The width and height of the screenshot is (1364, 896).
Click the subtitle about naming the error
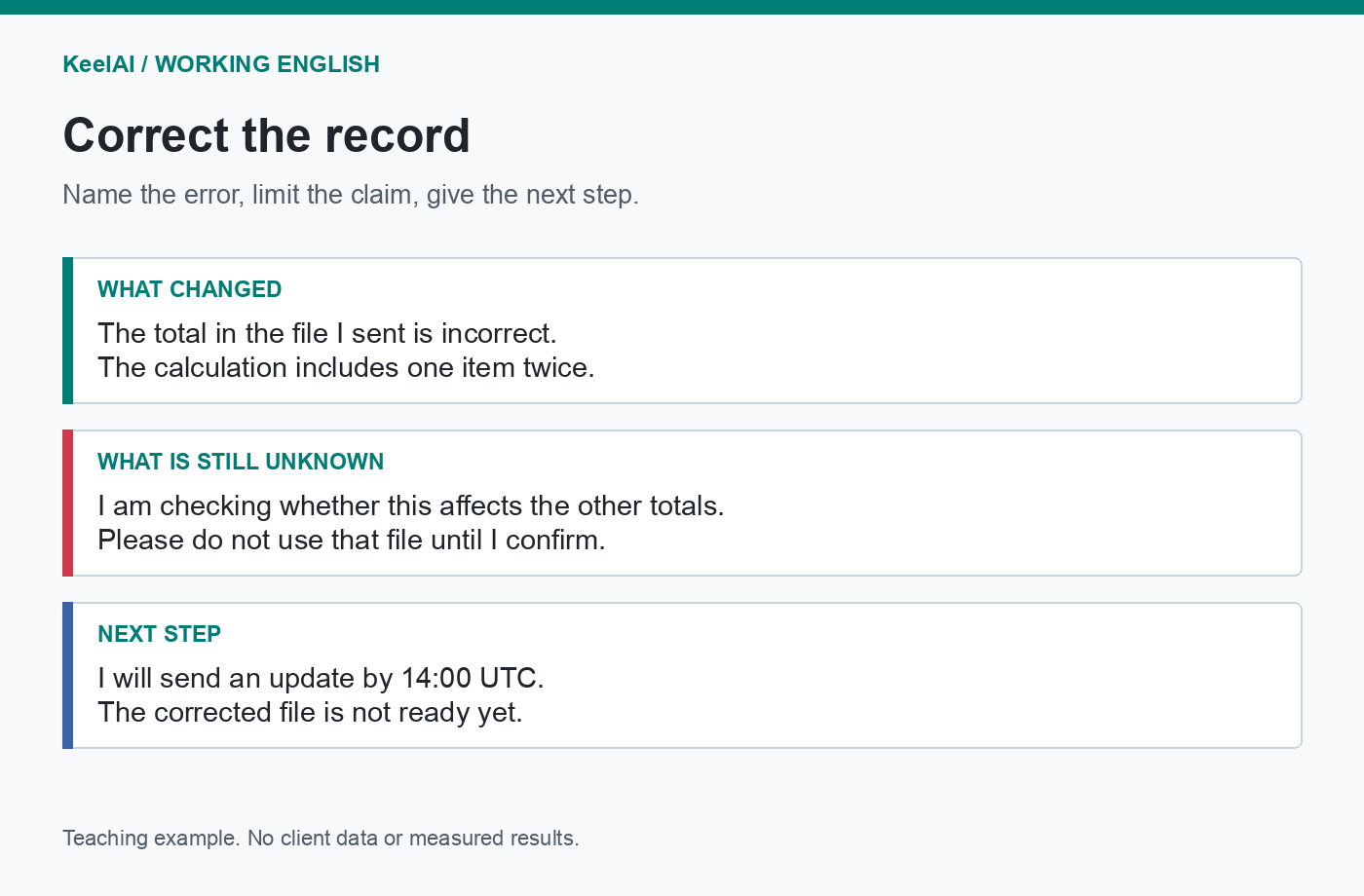(x=351, y=195)
